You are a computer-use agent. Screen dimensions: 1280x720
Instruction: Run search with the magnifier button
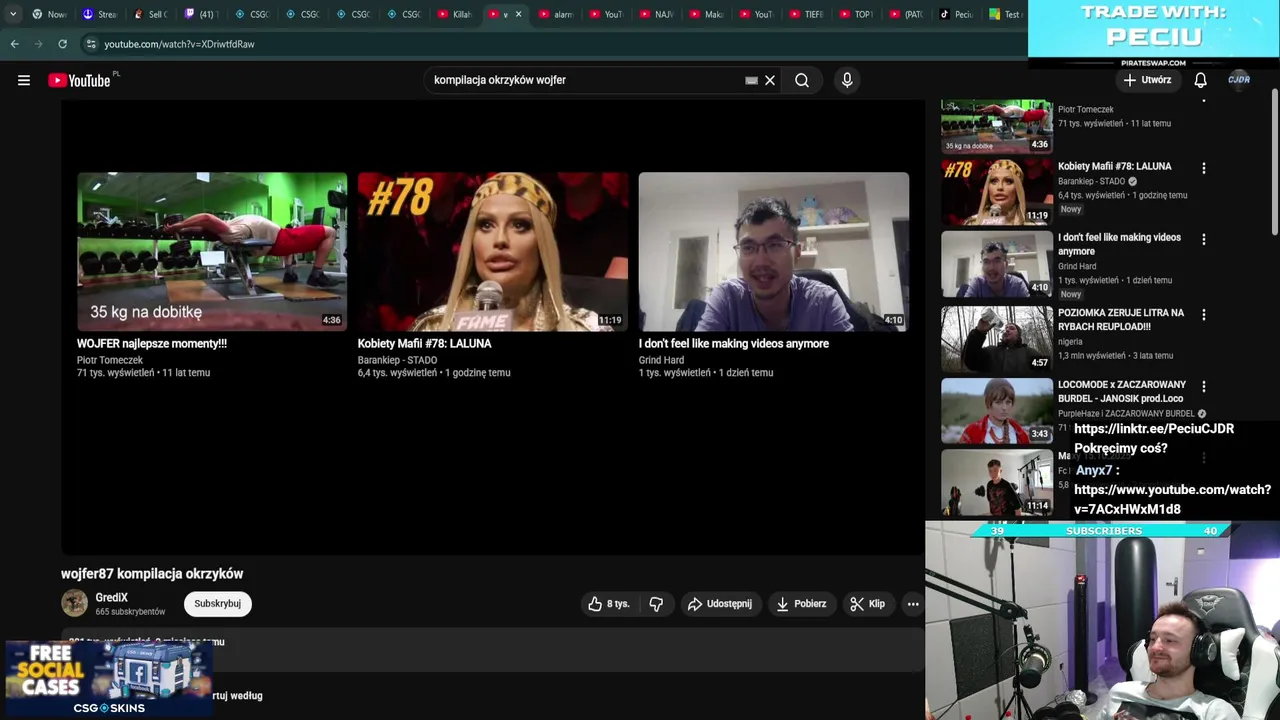pos(802,80)
